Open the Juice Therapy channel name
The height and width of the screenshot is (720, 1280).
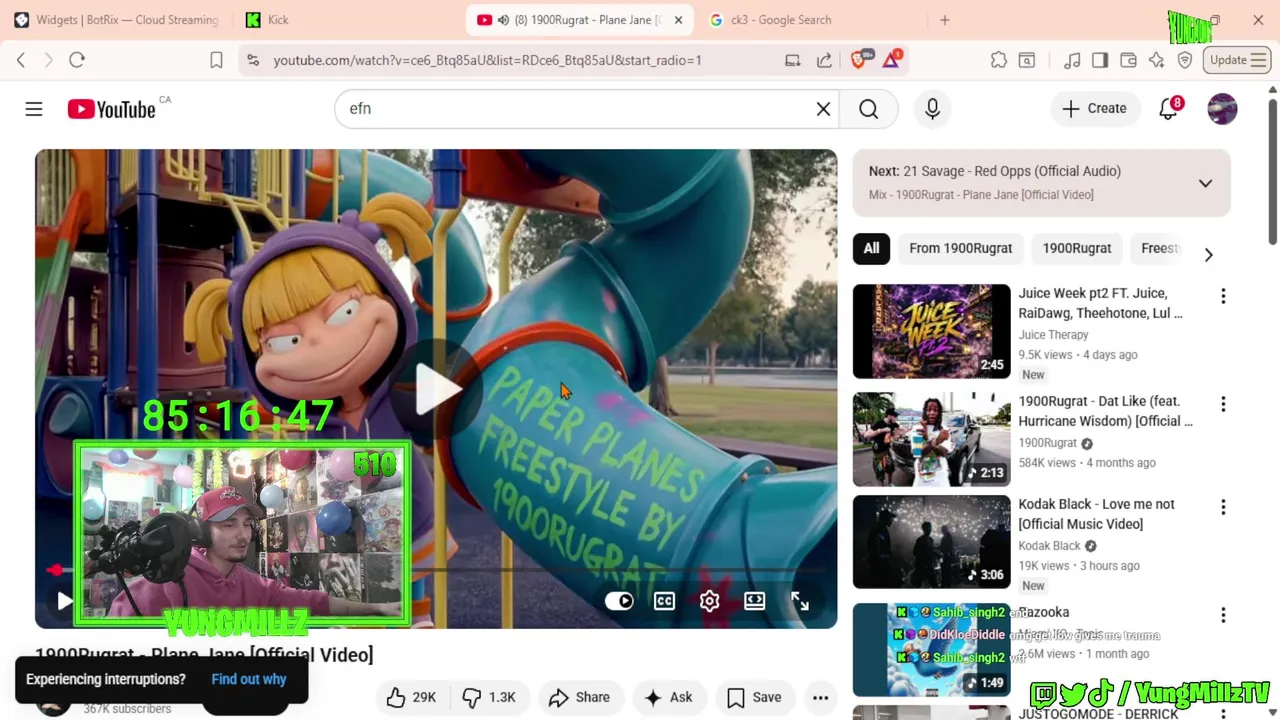[1053, 335]
